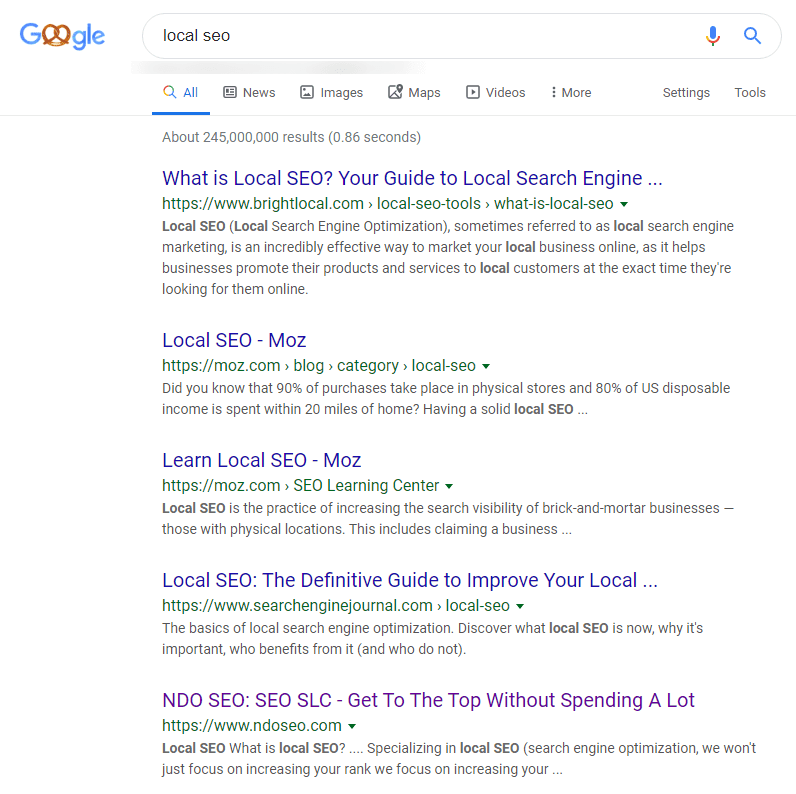
Task: Open the "NDO SEO: SEO SLC" result
Action: pyautogui.click(x=428, y=700)
